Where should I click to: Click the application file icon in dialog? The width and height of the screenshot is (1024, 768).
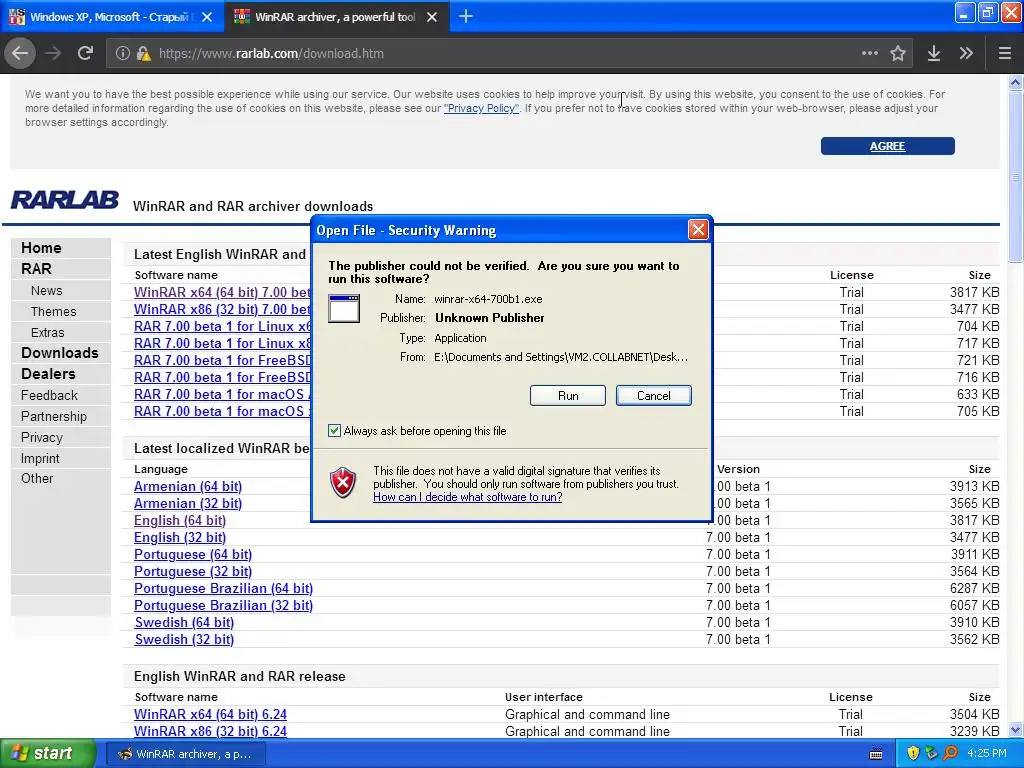[x=344, y=308]
